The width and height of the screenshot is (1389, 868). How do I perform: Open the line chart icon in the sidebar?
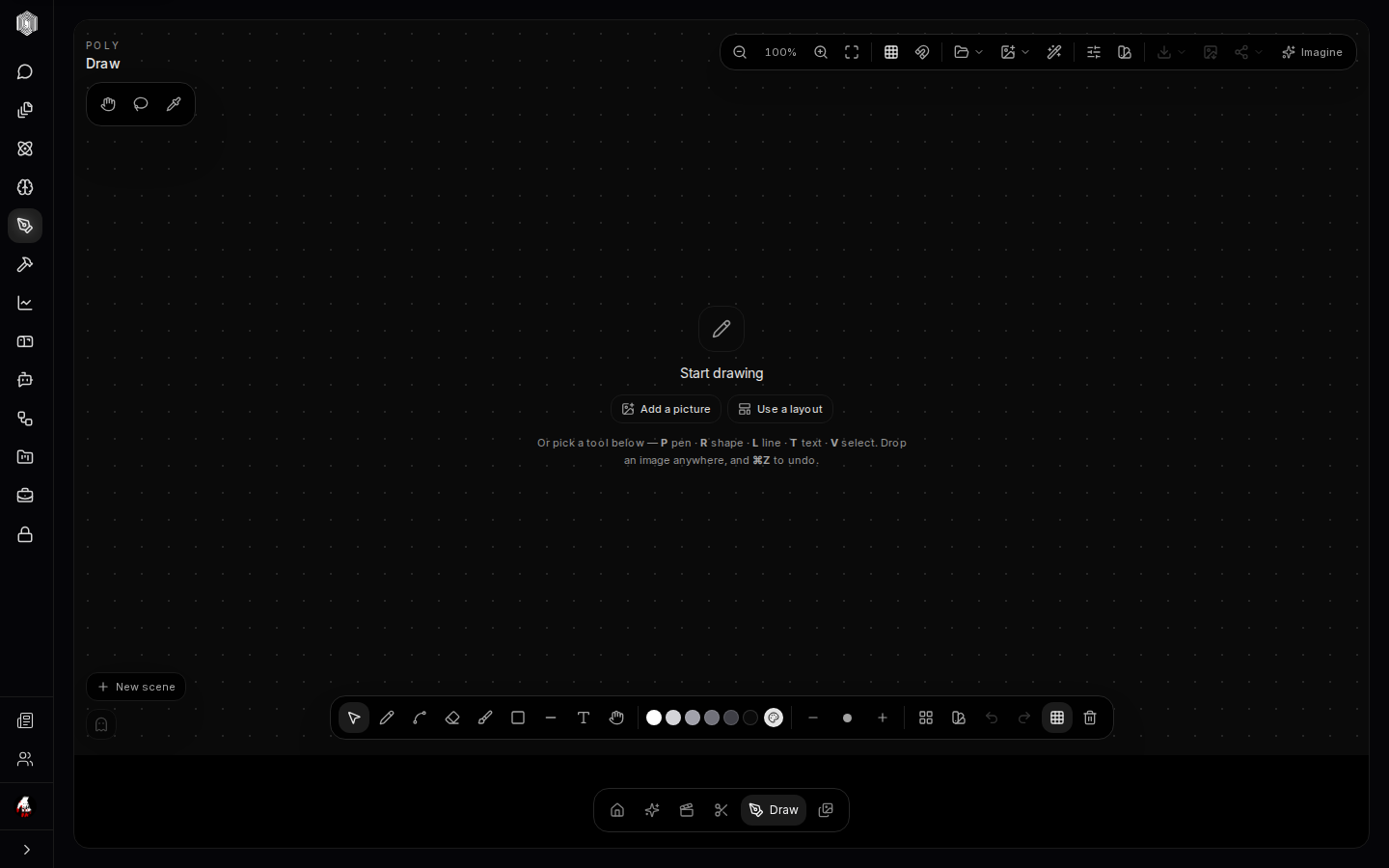click(x=25, y=304)
